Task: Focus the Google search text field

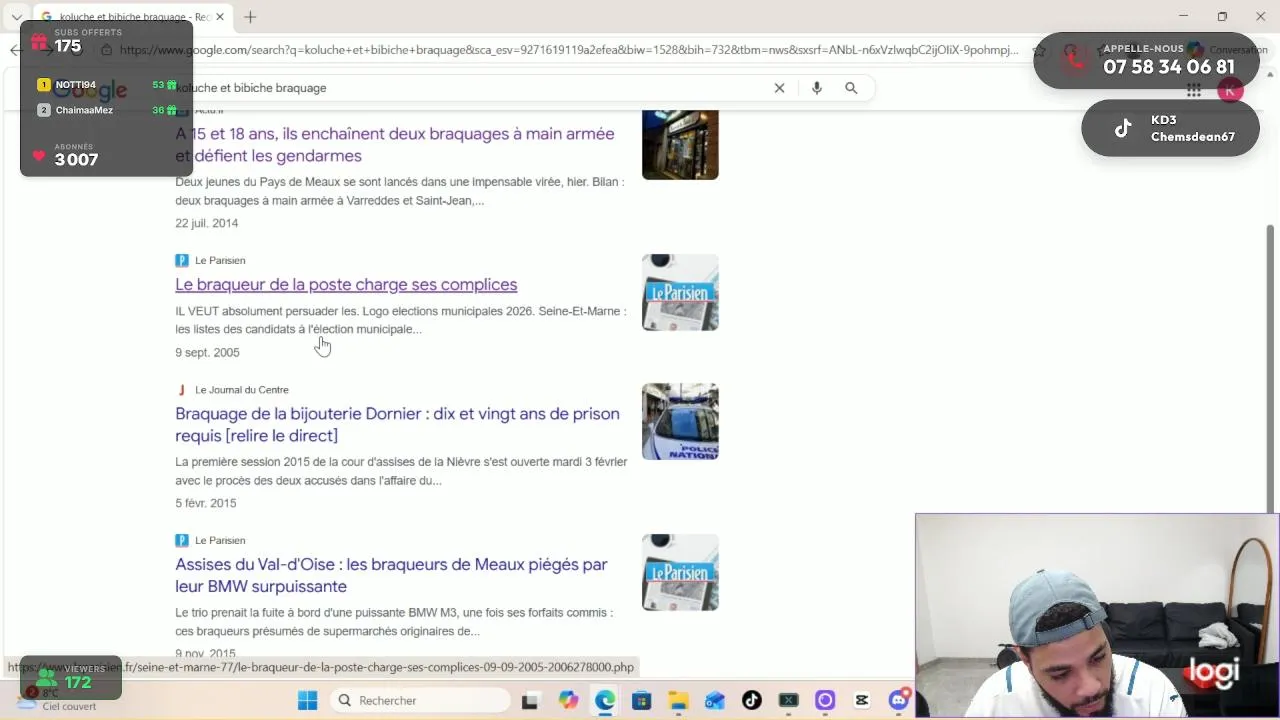Action: click(x=470, y=88)
